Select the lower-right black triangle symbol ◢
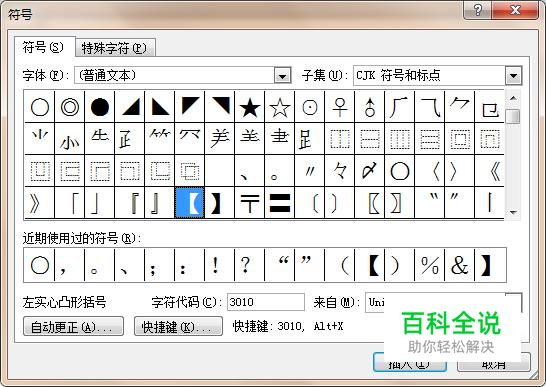The image size is (546, 387). (130, 107)
